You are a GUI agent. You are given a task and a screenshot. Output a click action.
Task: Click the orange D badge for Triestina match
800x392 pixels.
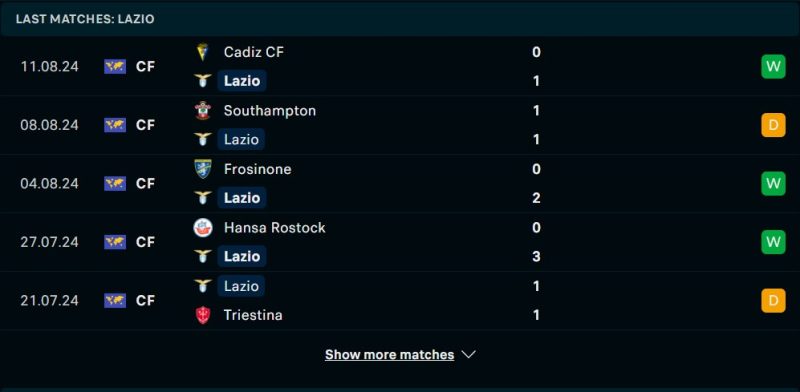(773, 300)
